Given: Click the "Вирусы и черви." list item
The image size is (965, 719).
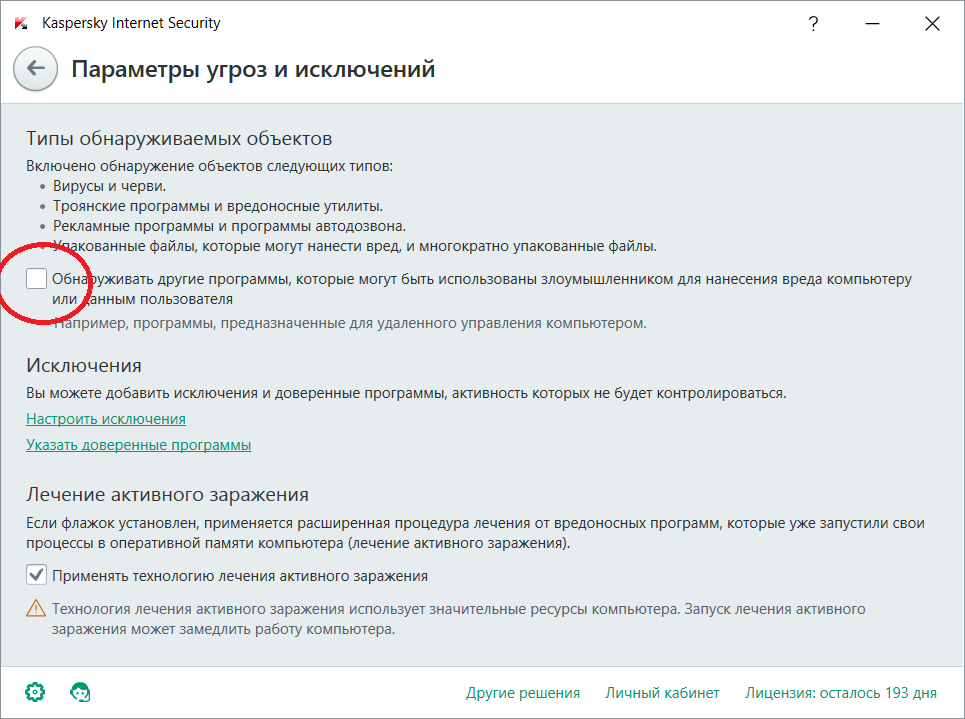Looking at the screenshot, I should click(x=110, y=186).
